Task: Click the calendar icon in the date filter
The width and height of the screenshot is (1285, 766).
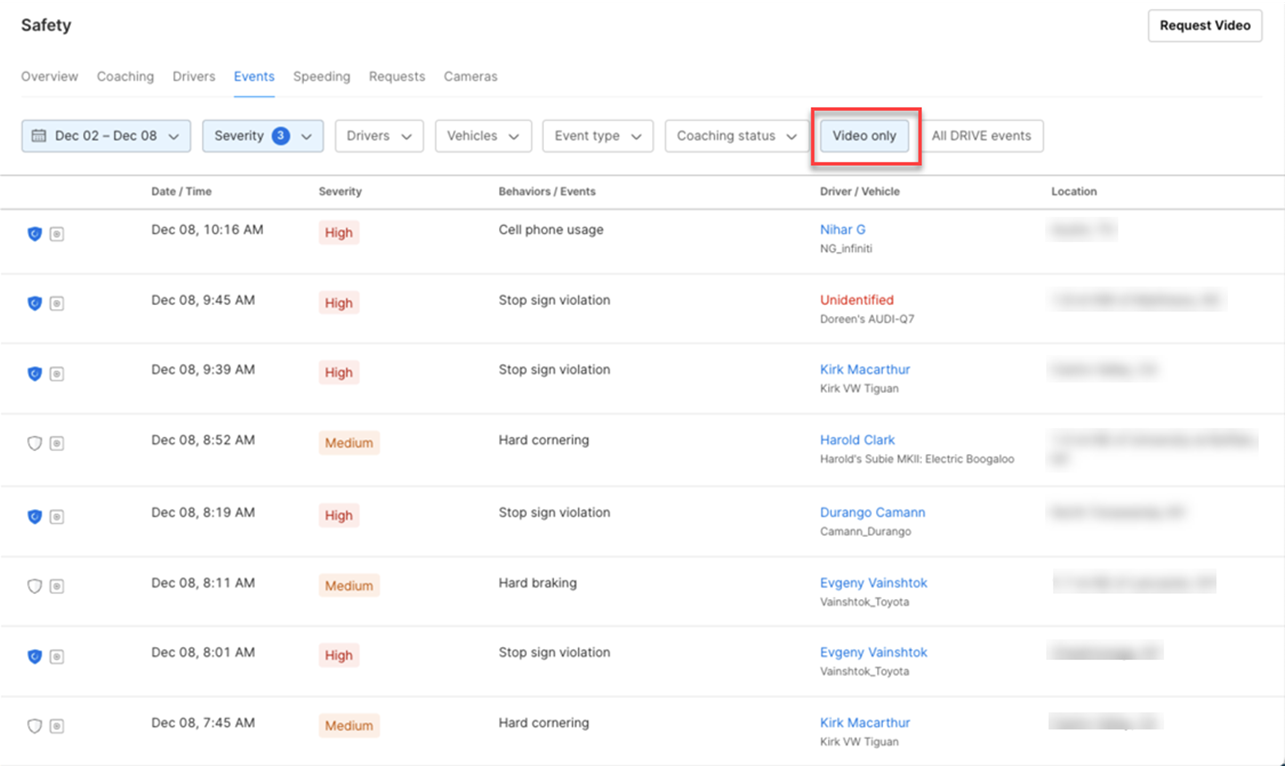Action: point(39,136)
